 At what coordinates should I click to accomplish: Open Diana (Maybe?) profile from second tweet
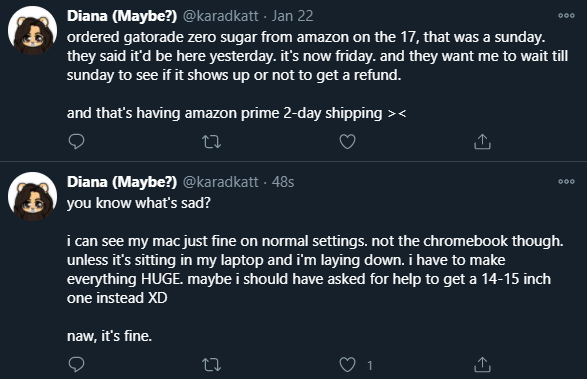pyautogui.click(x=122, y=182)
